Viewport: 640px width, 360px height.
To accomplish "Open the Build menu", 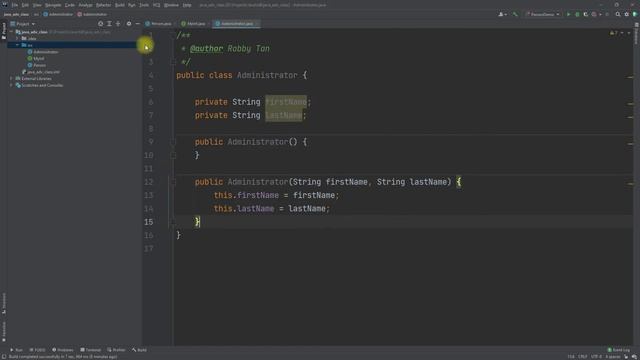I will [x=120, y=5].
